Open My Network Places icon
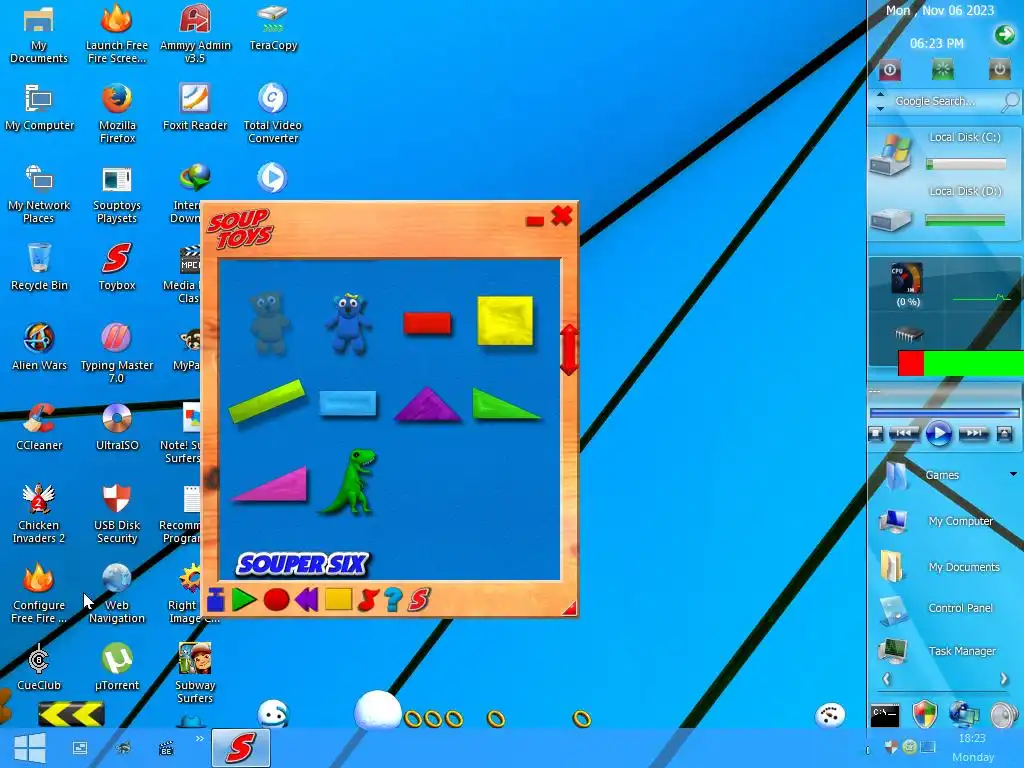The width and height of the screenshot is (1024, 768). pyautogui.click(x=39, y=194)
